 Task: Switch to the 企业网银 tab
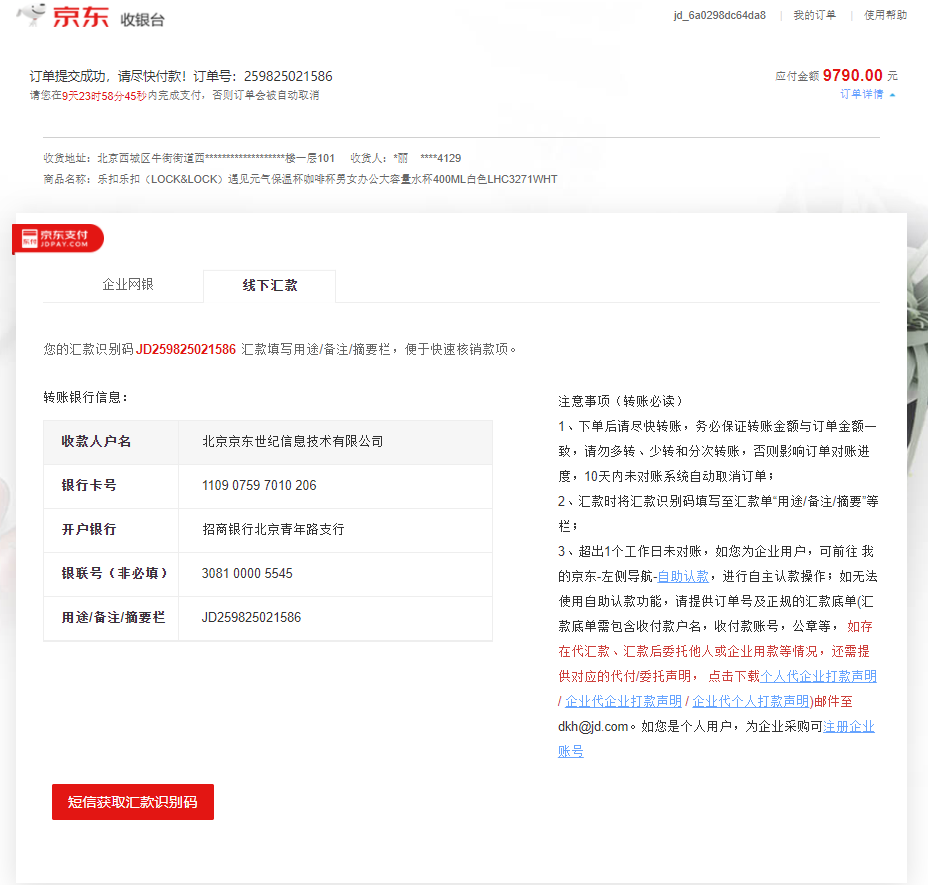[x=128, y=285]
